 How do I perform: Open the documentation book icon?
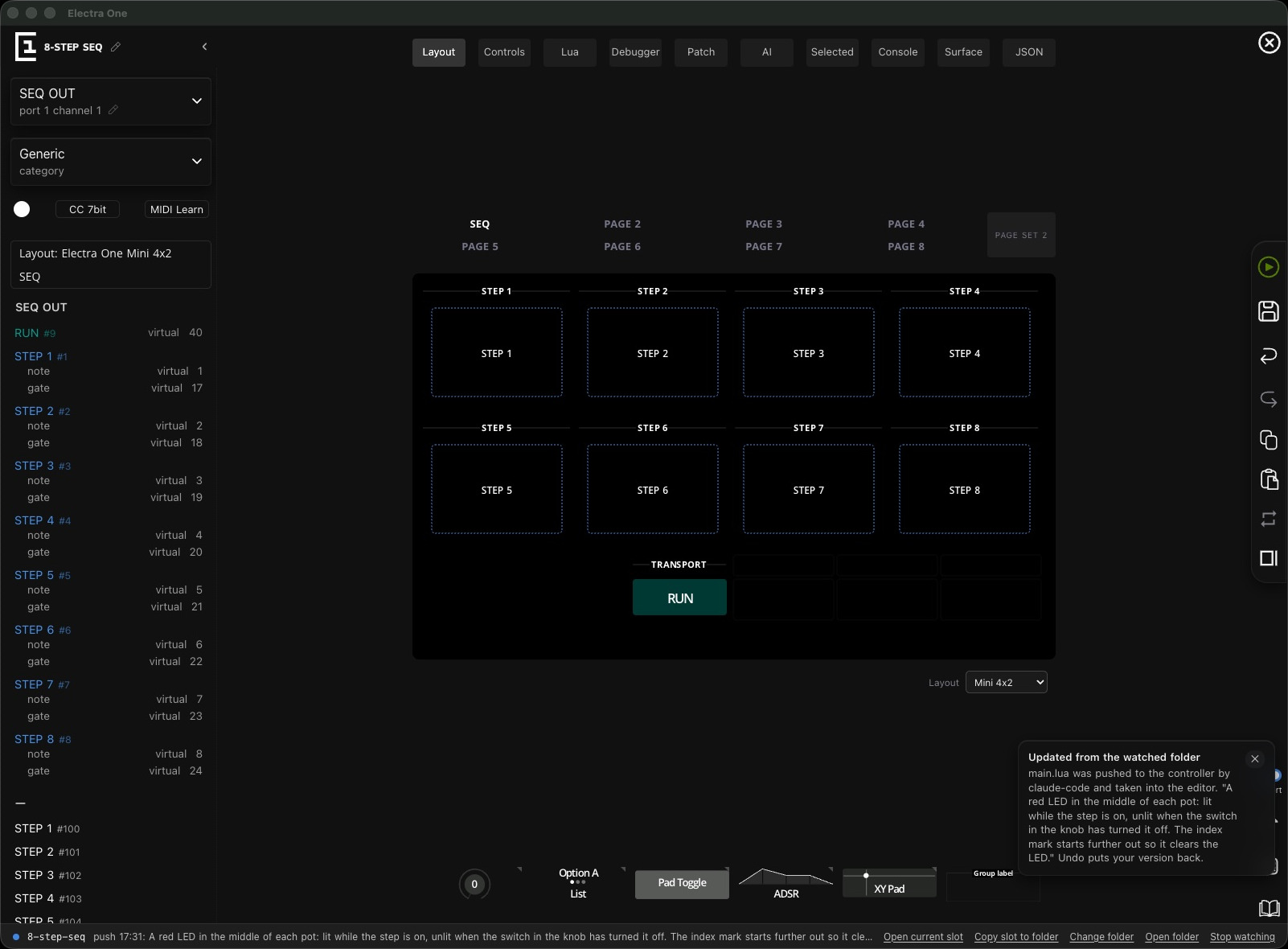pyautogui.click(x=1269, y=908)
